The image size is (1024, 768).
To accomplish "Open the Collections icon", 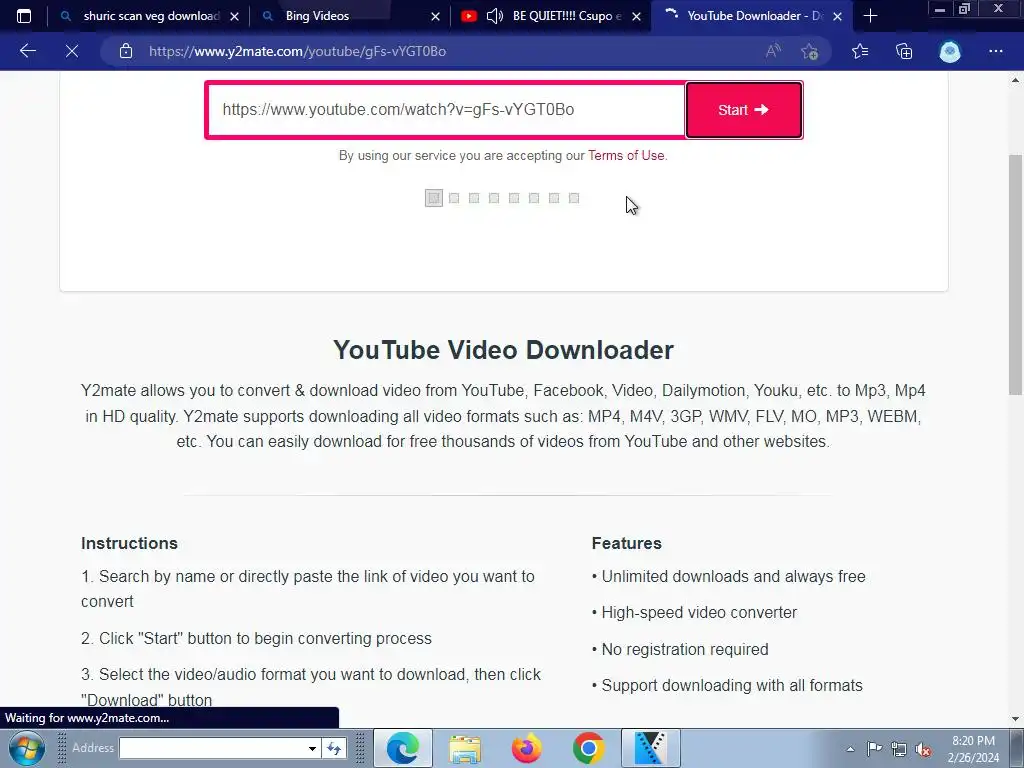I will 904,51.
